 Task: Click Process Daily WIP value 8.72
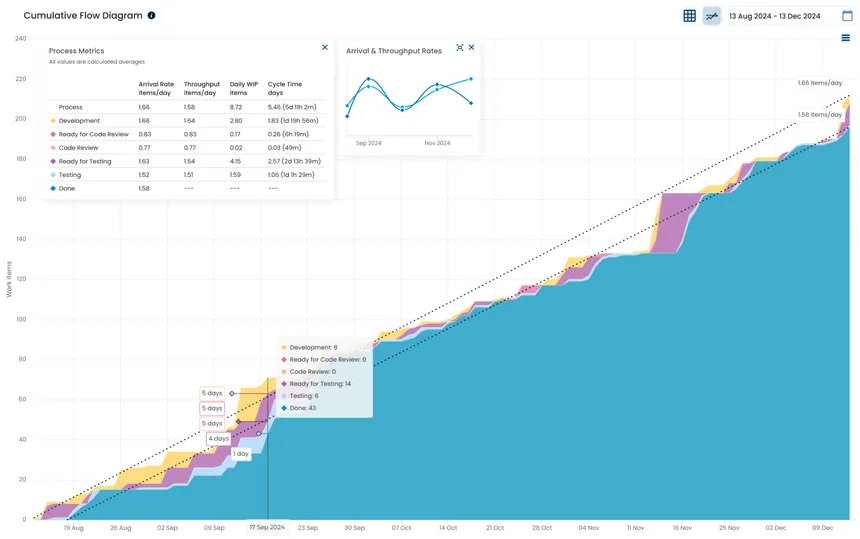coord(236,107)
